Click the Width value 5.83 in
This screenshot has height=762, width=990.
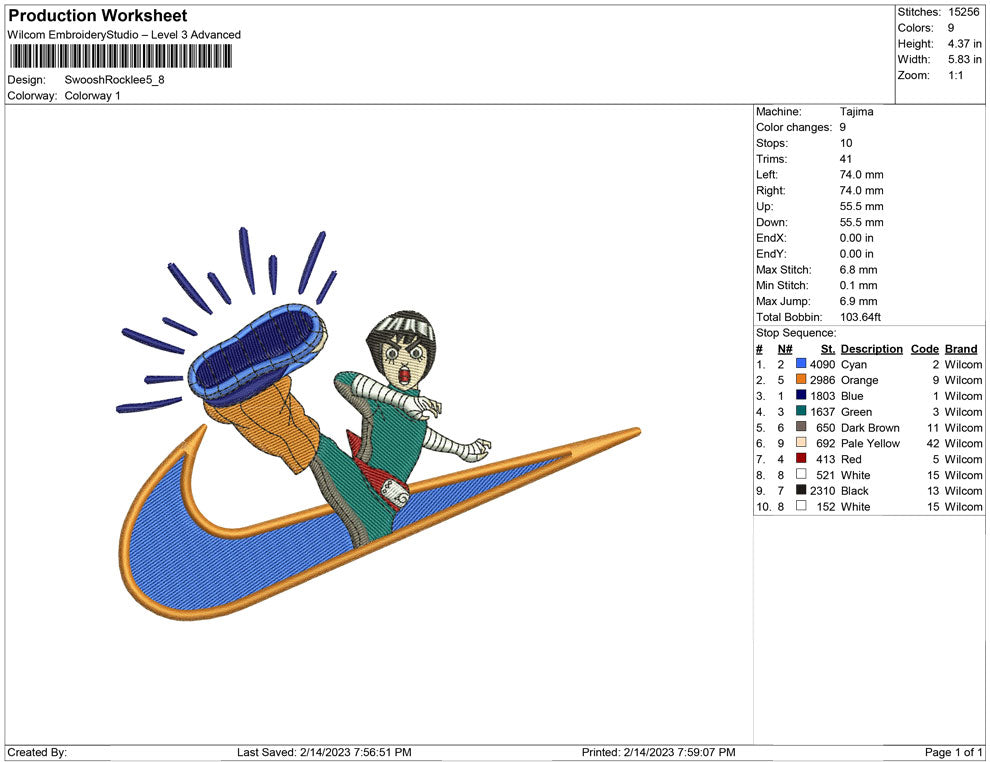[964, 59]
